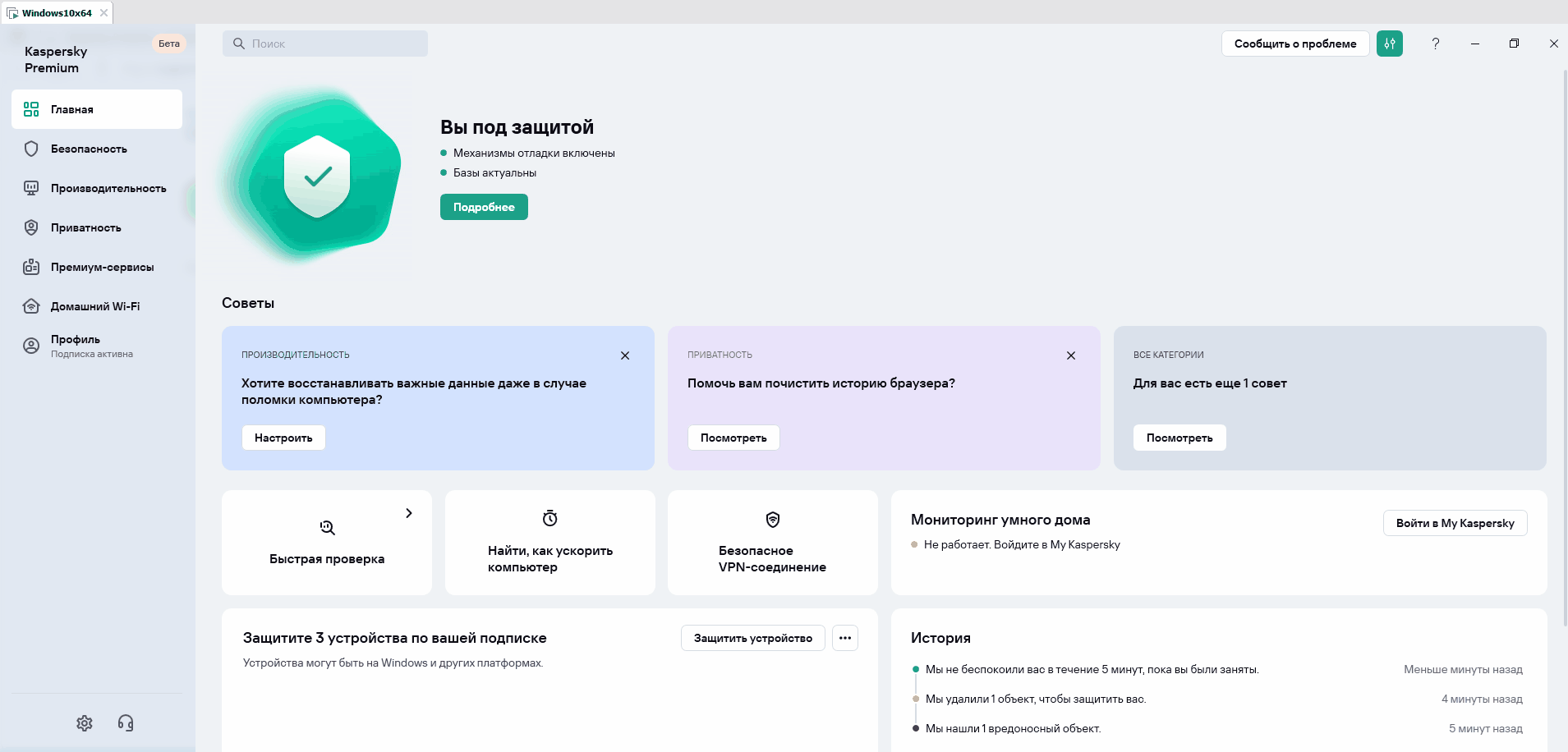Click the VPN shield icon
The width and height of the screenshot is (1568, 752).
[773, 520]
